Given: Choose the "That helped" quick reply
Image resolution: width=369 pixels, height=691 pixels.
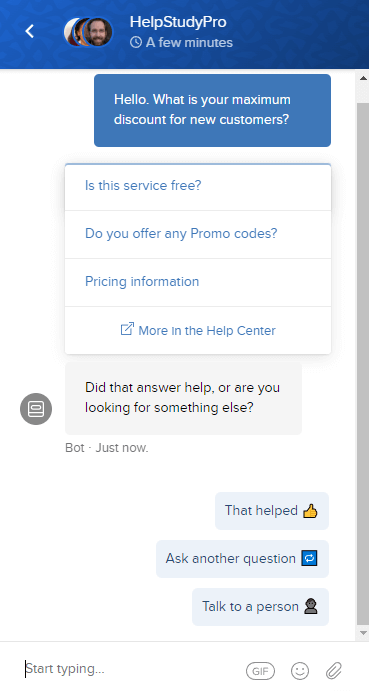Looking at the screenshot, I should 272,511.
